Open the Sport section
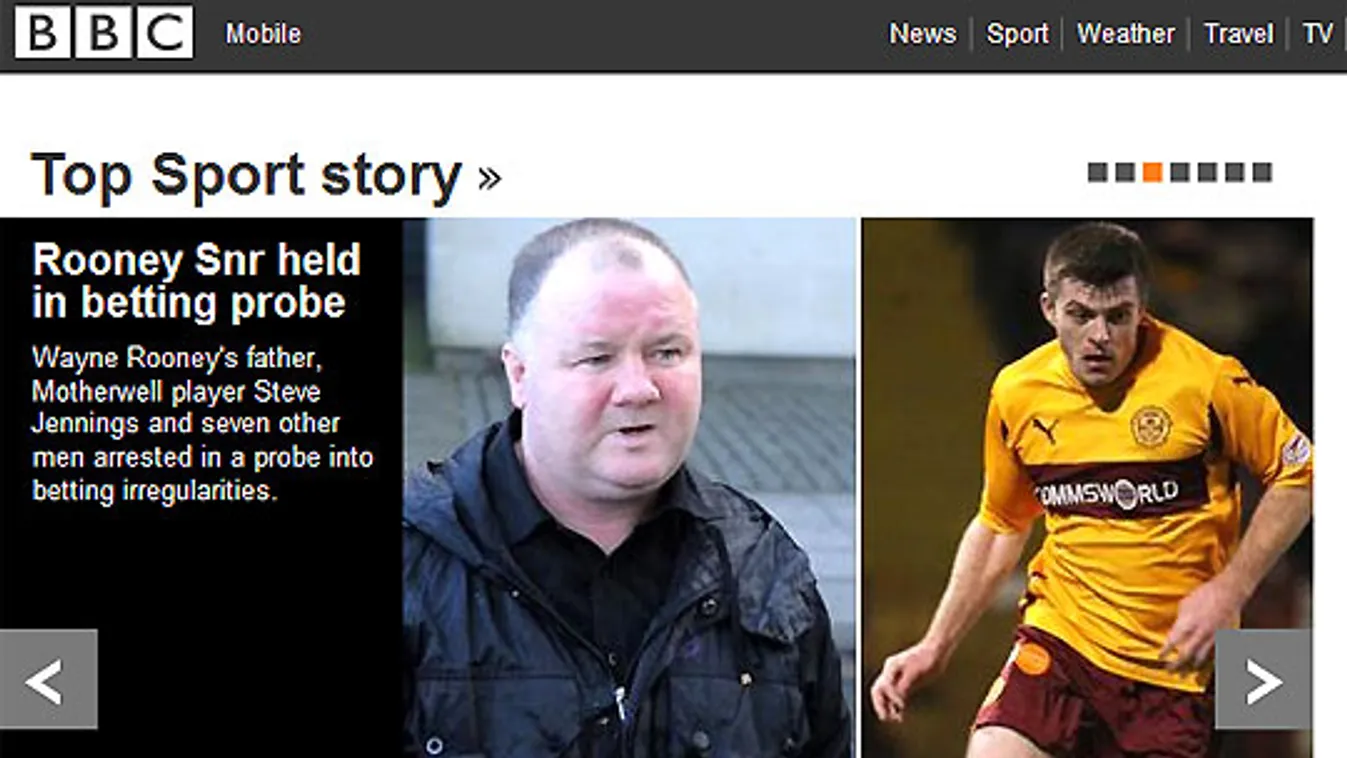Screen dimensions: 1347x758 [x=1017, y=34]
